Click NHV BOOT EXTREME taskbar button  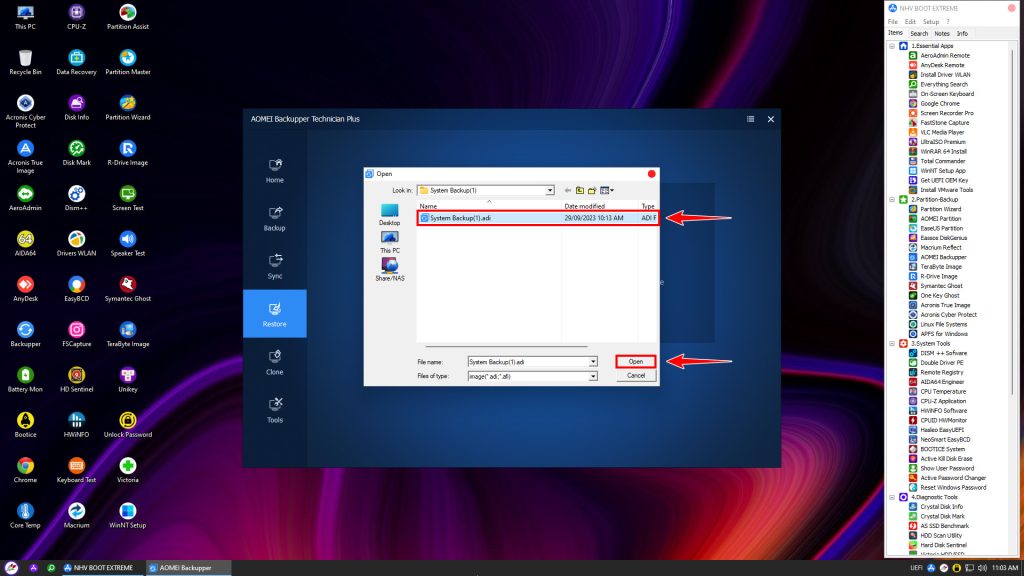pyautogui.click(x=99, y=568)
